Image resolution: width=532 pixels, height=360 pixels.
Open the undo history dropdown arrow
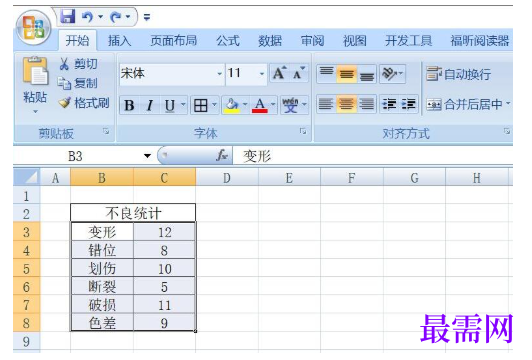pos(100,16)
